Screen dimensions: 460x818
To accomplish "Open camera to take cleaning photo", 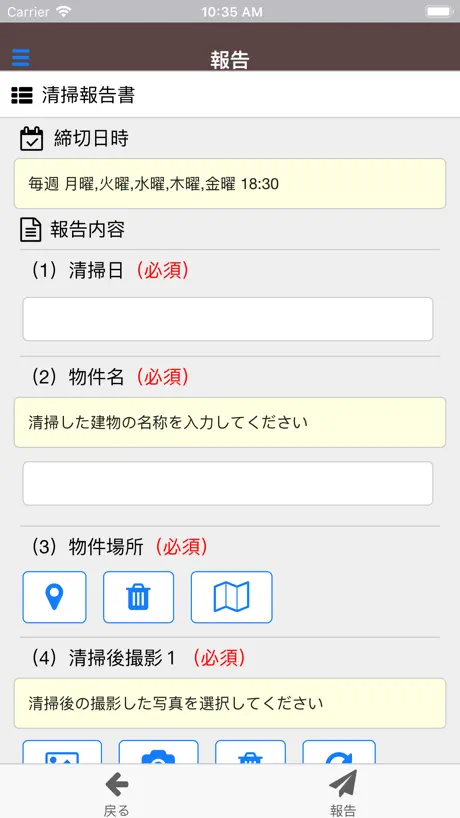I will [159, 752].
